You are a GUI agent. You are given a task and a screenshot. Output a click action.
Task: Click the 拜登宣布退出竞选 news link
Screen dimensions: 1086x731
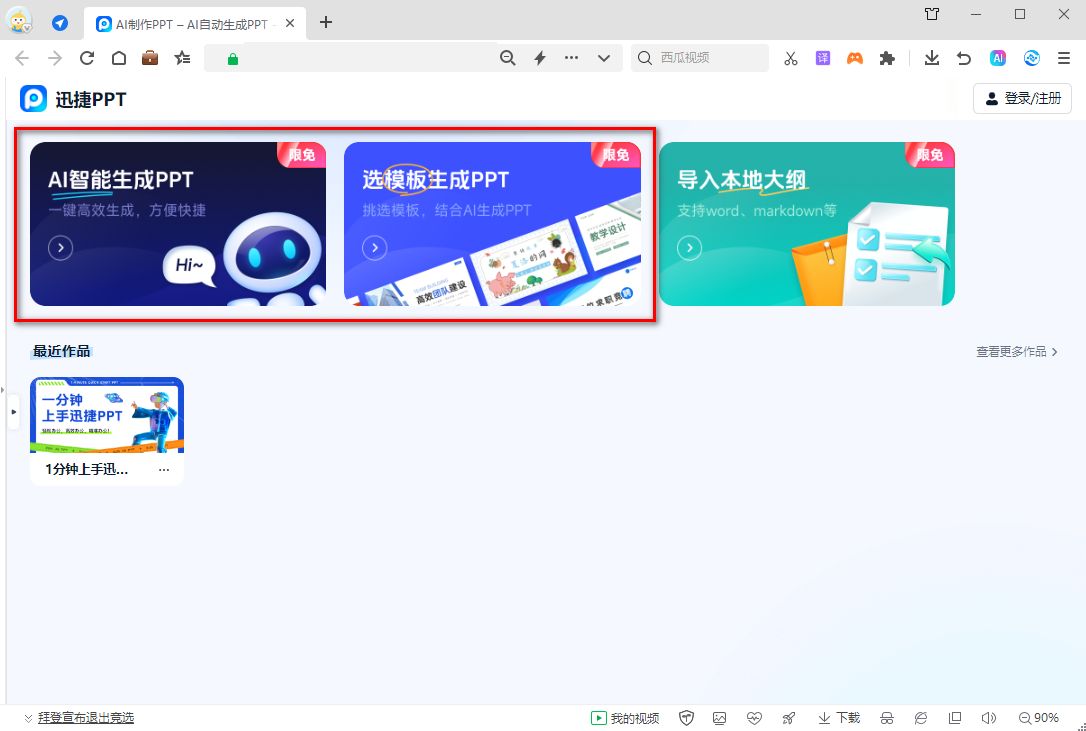click(86, 718)
